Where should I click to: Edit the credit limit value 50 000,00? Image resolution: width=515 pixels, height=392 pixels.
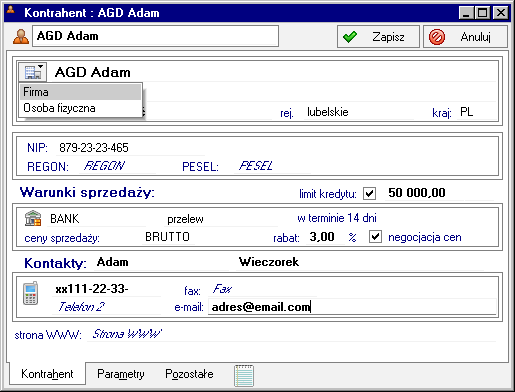(x=424, y=193)
